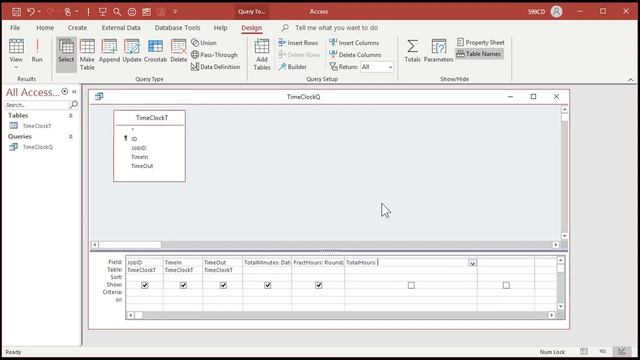
Task: Click the user account avatar icon
Action: click(556, 11)
